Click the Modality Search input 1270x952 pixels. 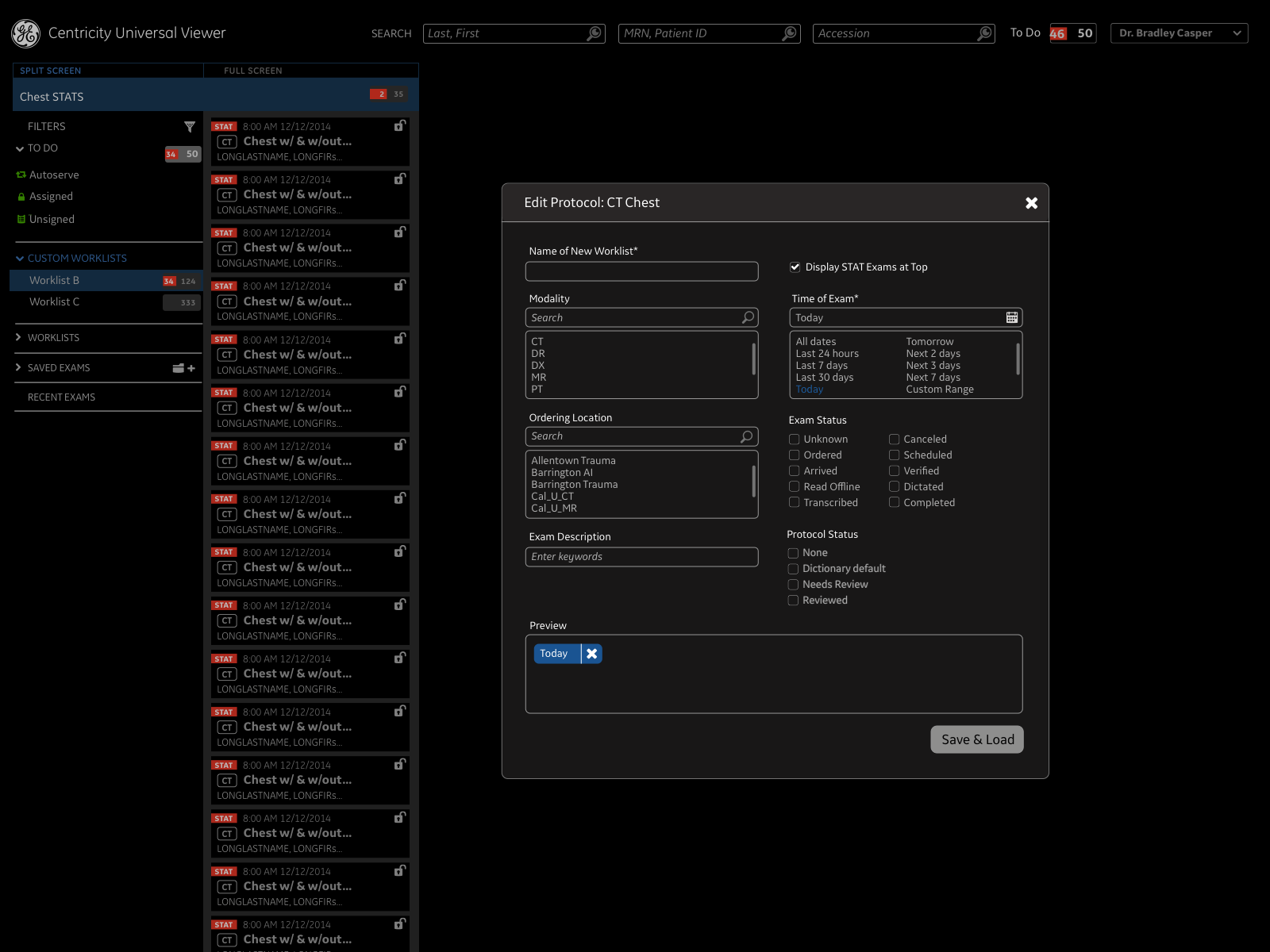click(x=641, y=317)
